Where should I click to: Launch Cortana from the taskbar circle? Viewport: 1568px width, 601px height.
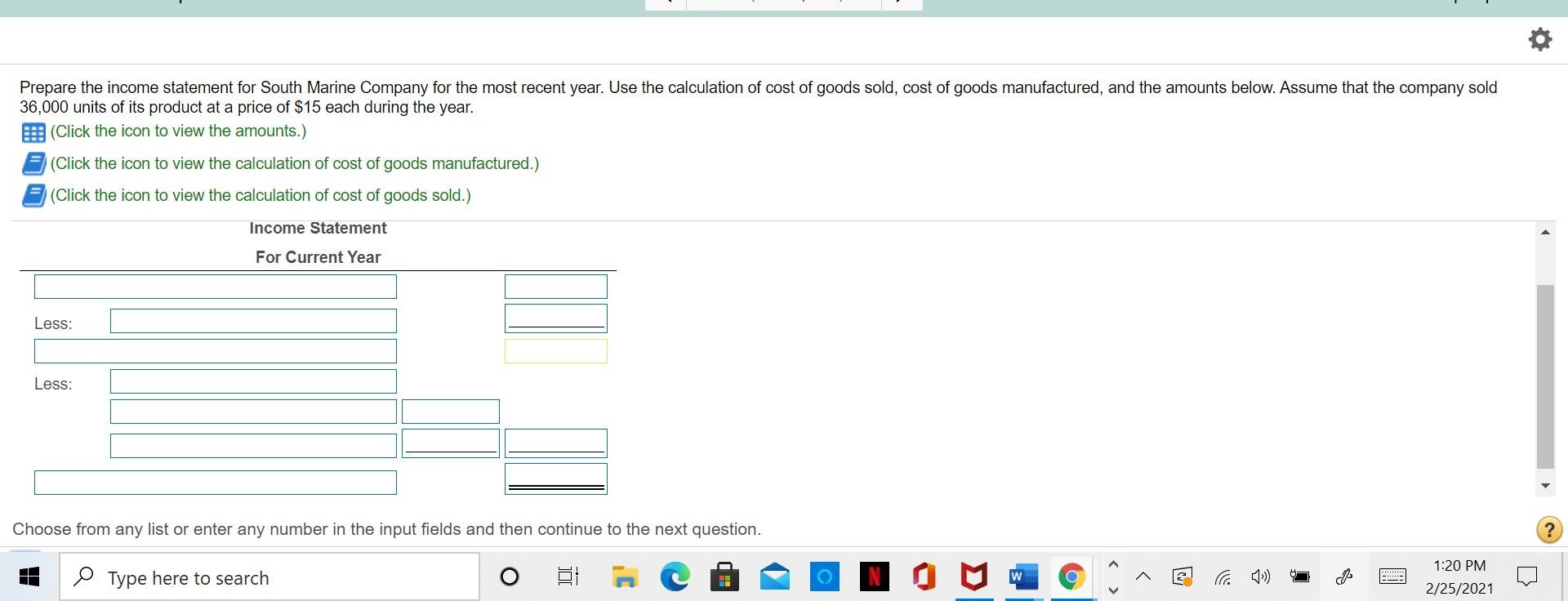[x=509, y=577]
